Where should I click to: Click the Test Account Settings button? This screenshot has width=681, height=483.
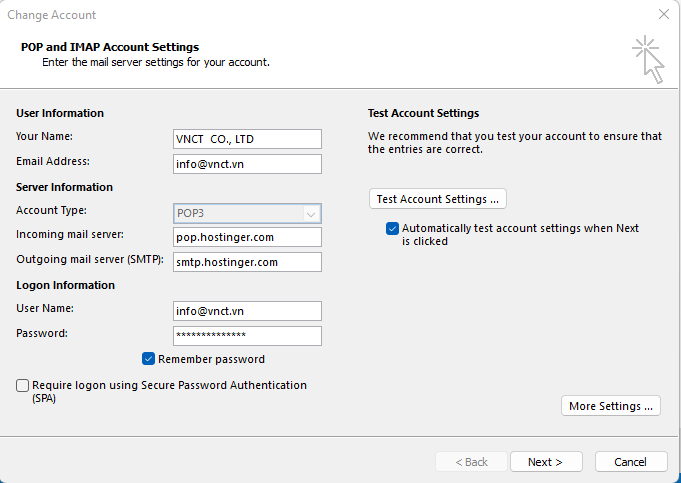point(437,199)
